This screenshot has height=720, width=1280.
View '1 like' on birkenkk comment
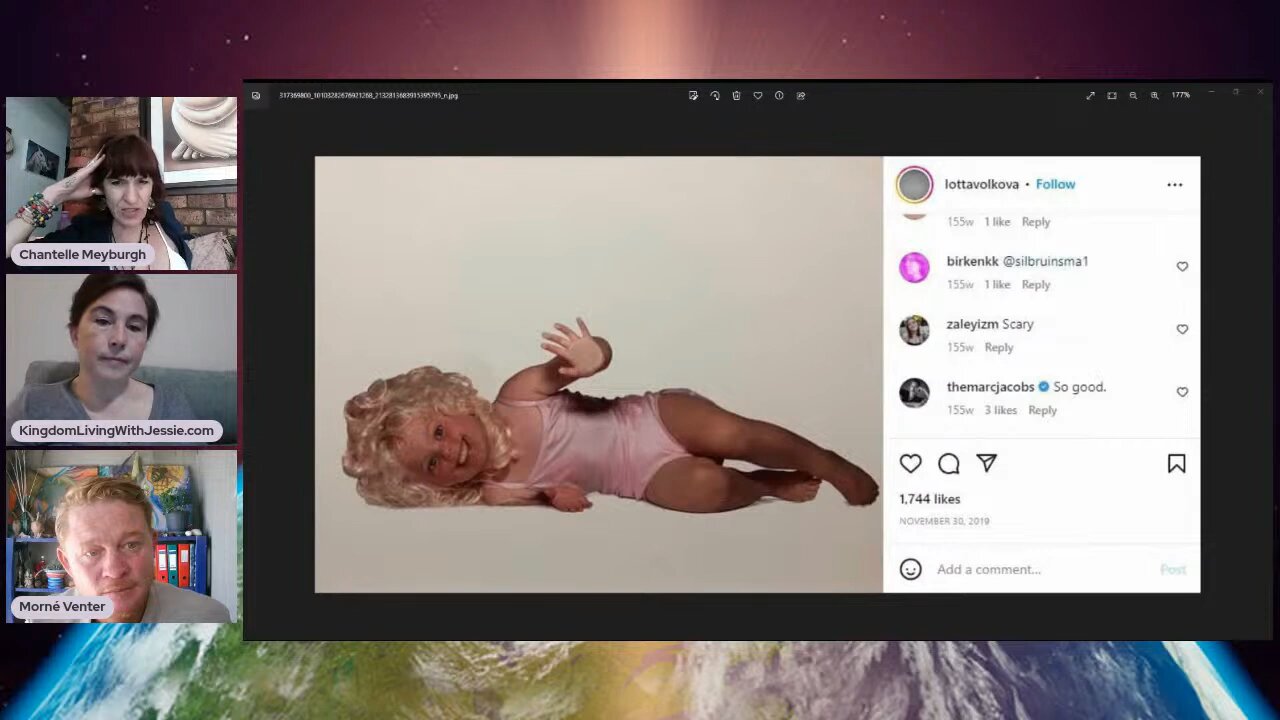click(x=997, y=285)
